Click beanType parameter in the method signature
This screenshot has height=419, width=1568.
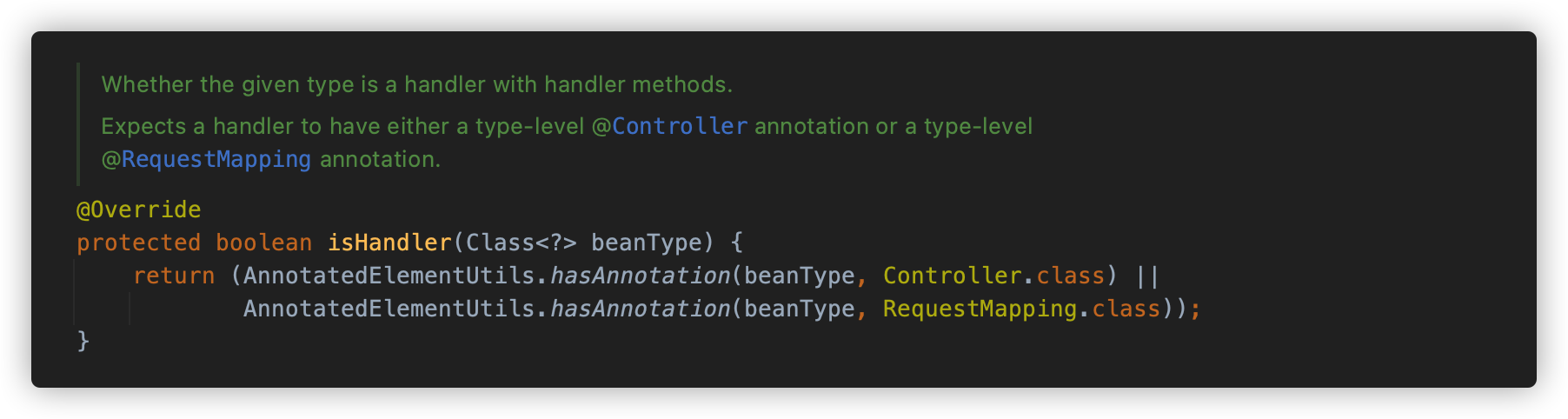click(646, 243)
